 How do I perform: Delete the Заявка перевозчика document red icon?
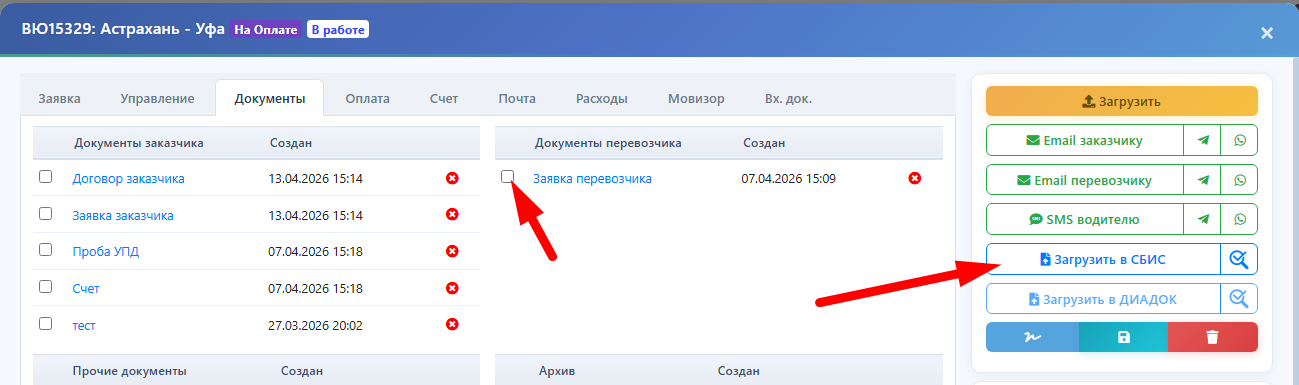coord(914,178)
